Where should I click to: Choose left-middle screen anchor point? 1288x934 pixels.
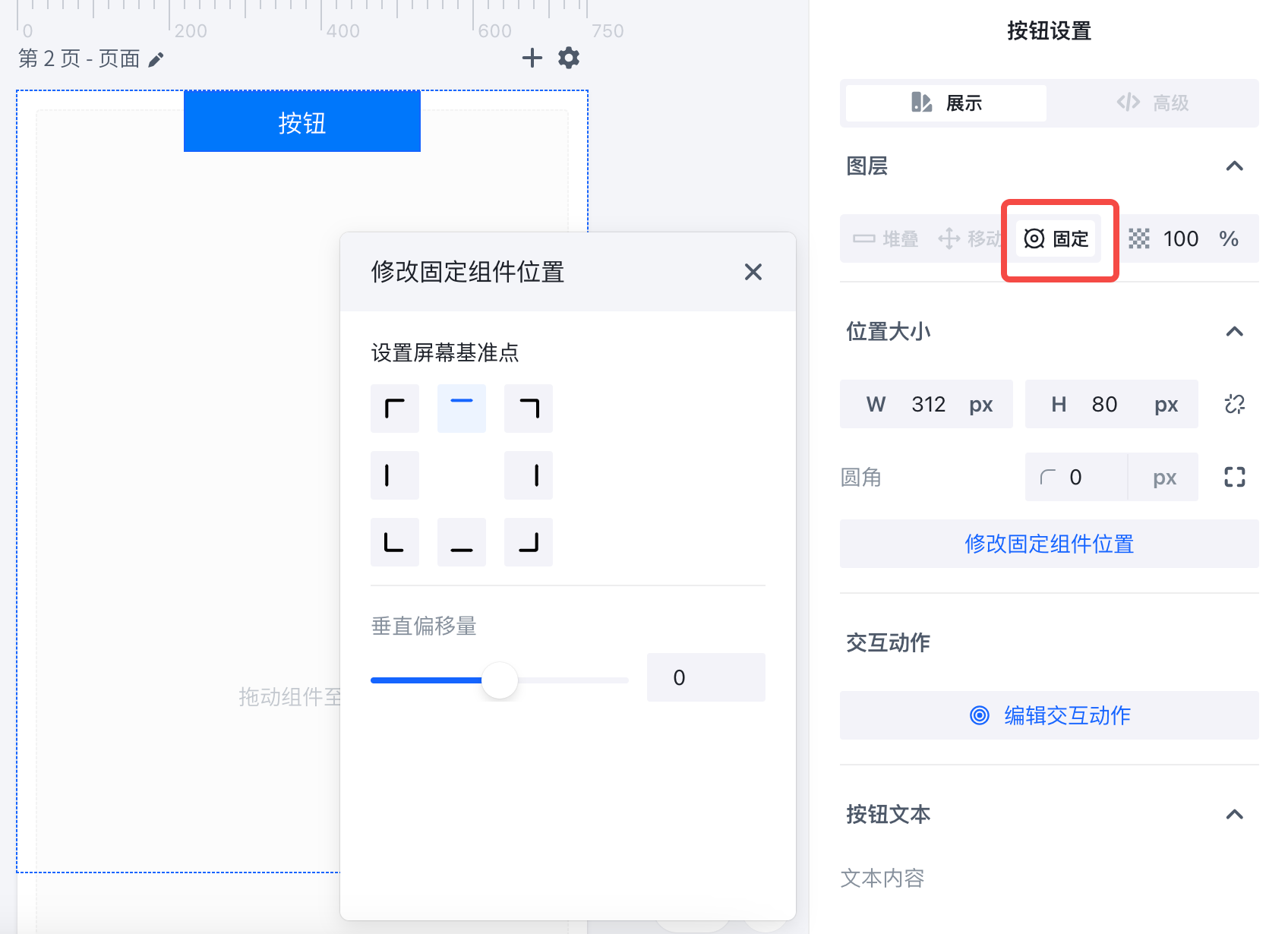(x=395, y=475)
